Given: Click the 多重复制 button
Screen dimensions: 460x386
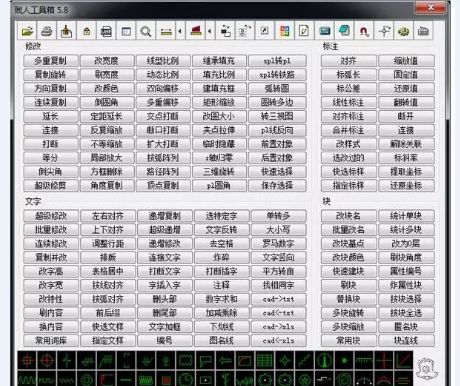Looking at the screenshot, I should click(x=51, y=61).
